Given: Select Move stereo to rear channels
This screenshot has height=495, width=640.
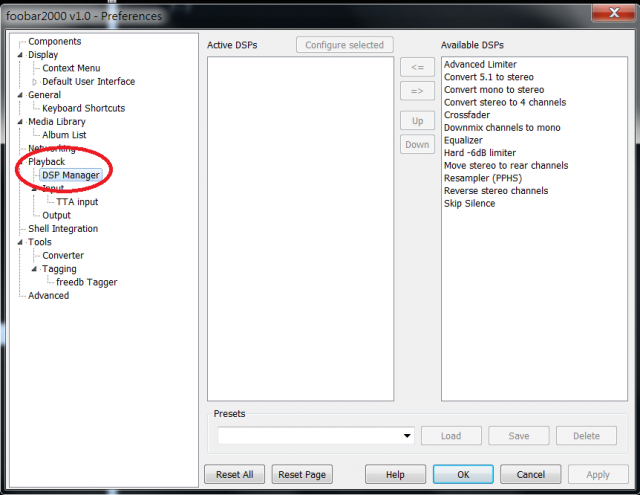Looking at the screenshot, I should [x=506, y=166].
